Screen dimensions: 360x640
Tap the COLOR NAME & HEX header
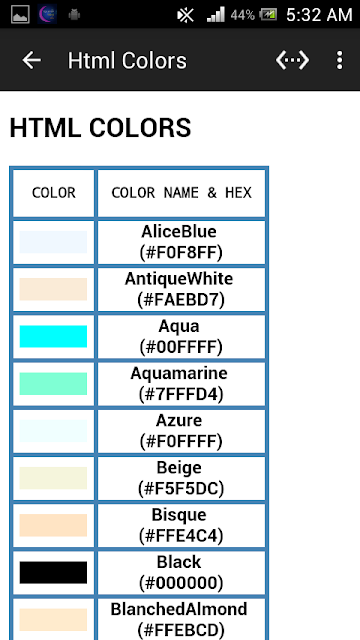(x=181, y=193)
